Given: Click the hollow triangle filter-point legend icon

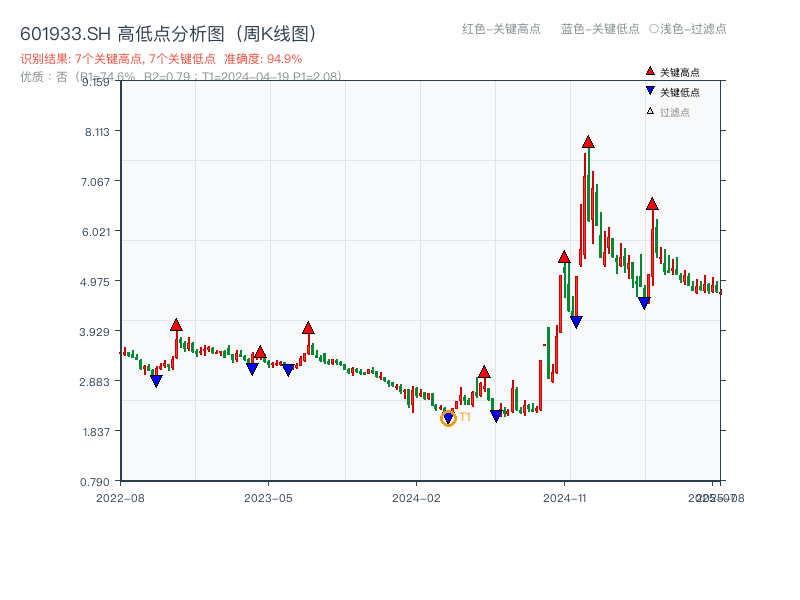Looking at the screenshot, I should (x=650, y=111).
